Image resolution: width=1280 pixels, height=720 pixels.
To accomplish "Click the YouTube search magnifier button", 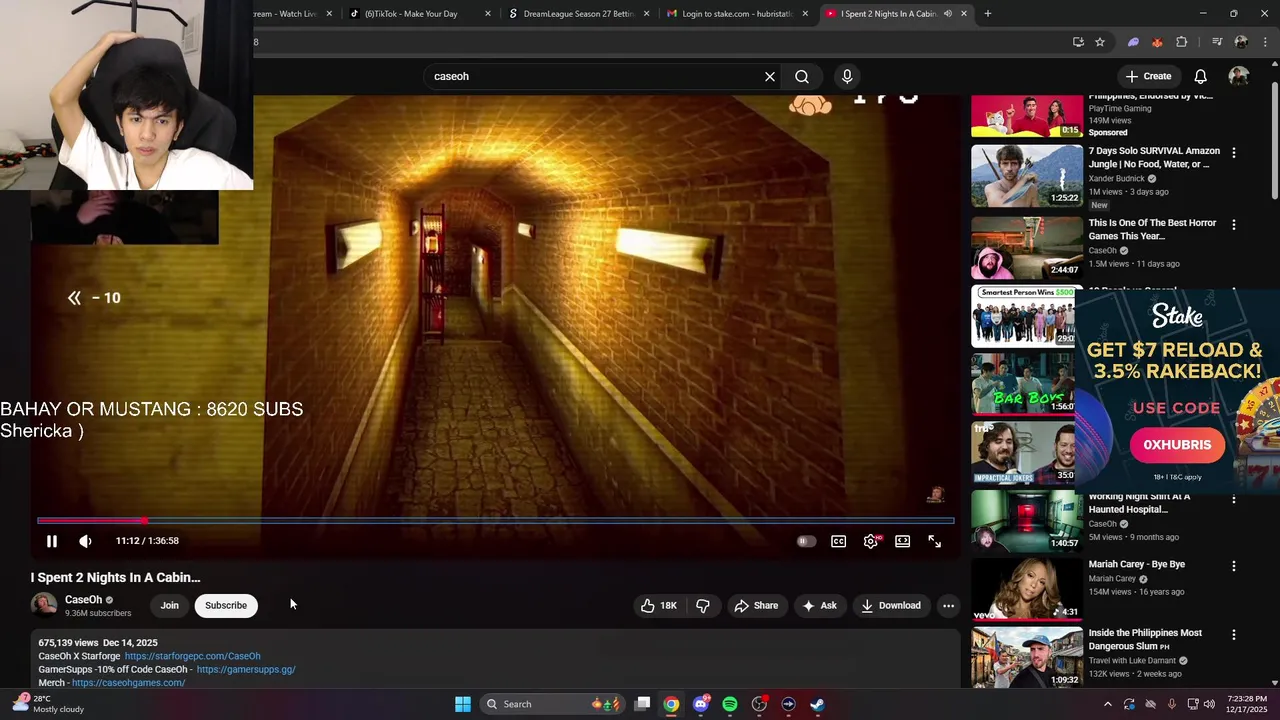I will coord(802,76).
